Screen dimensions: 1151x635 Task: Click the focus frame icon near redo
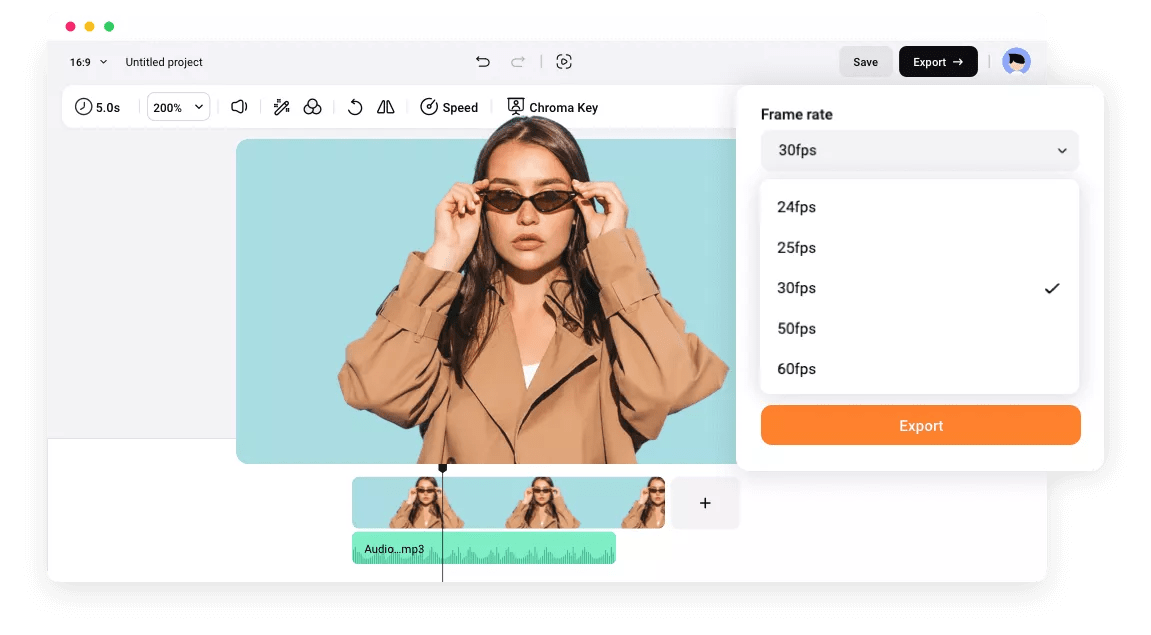(x=564, y=61)
